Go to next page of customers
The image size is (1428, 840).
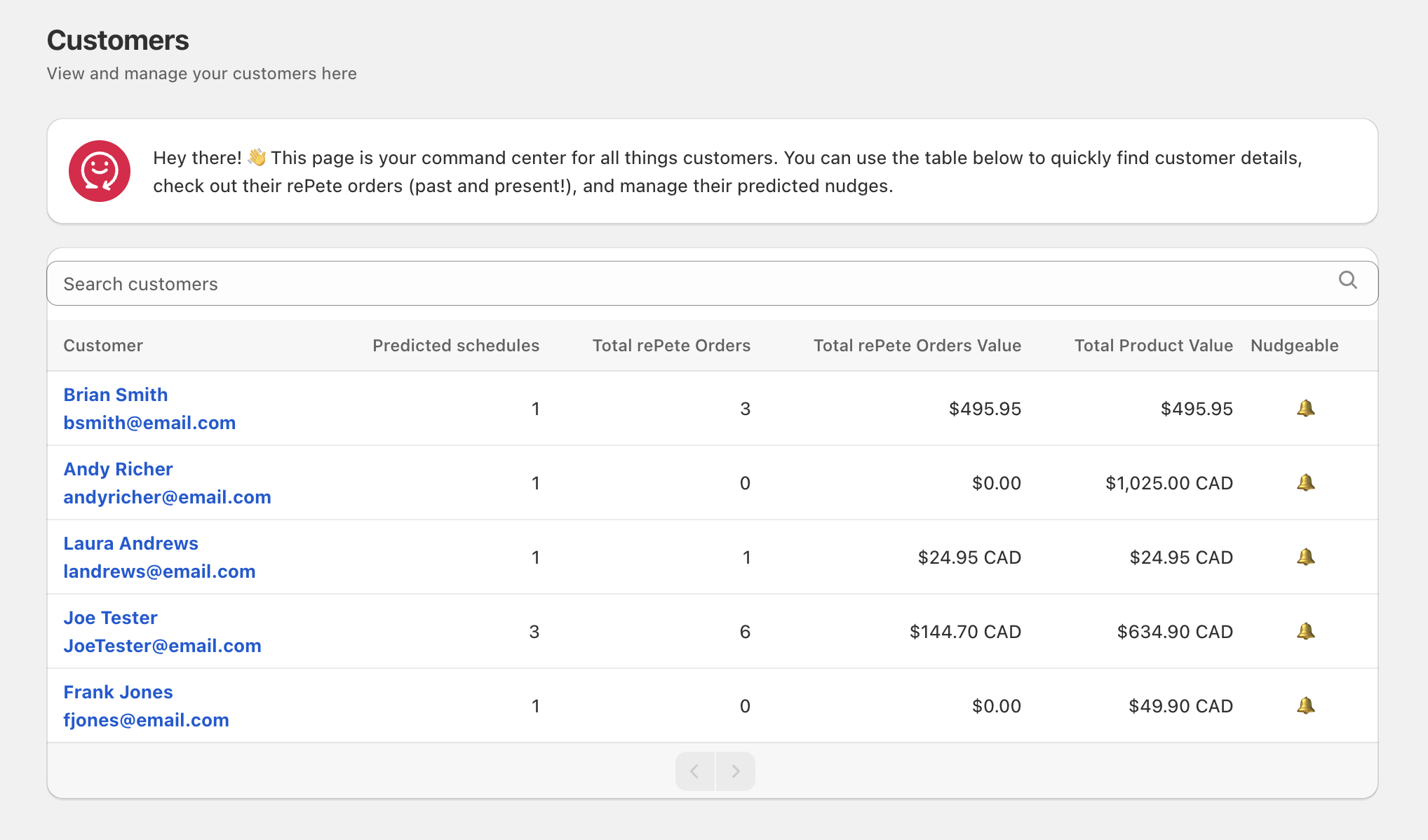coord(735,771)
